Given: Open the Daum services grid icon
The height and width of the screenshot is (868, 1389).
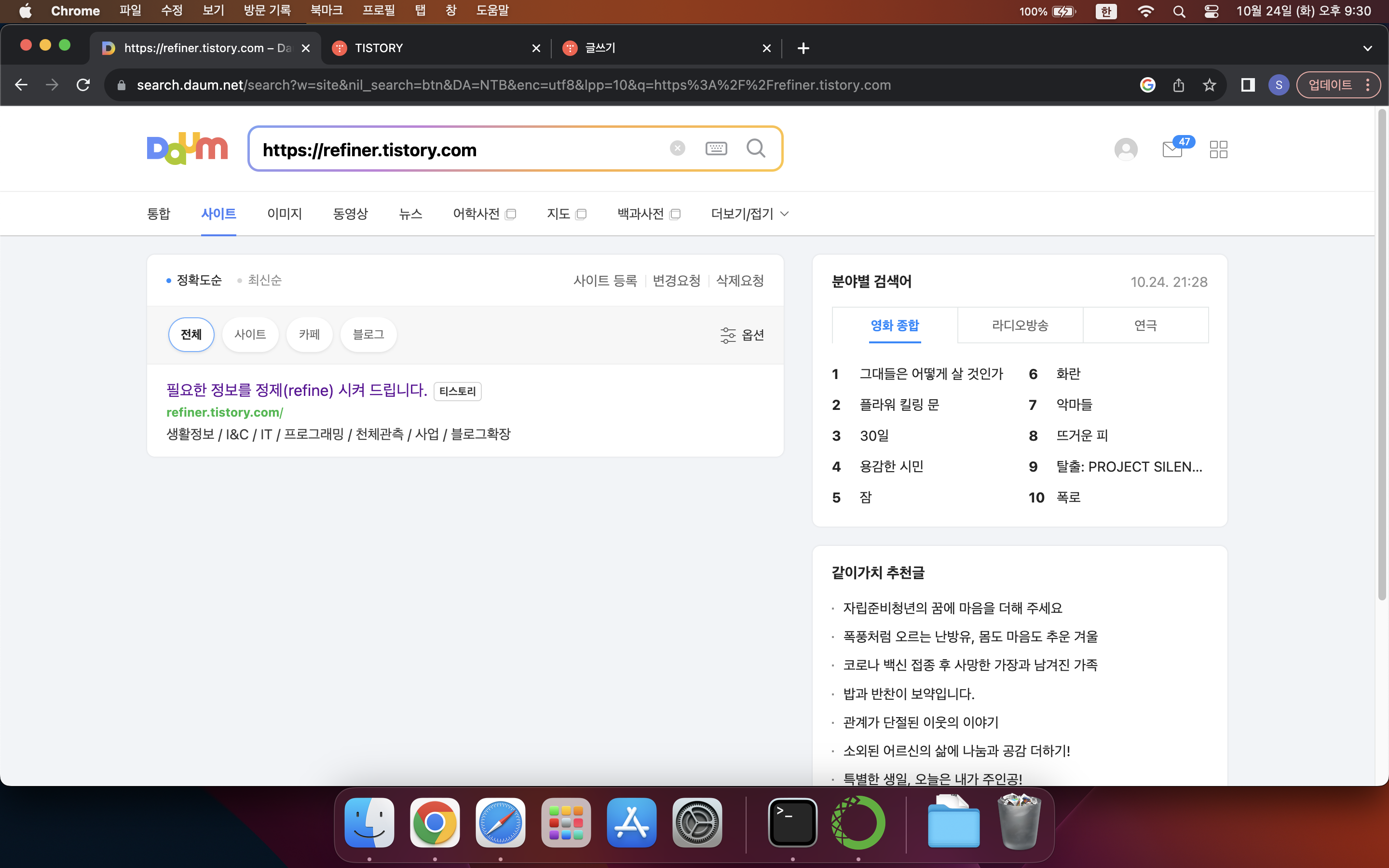Looking at the screenshot, I should point(1218,149).
